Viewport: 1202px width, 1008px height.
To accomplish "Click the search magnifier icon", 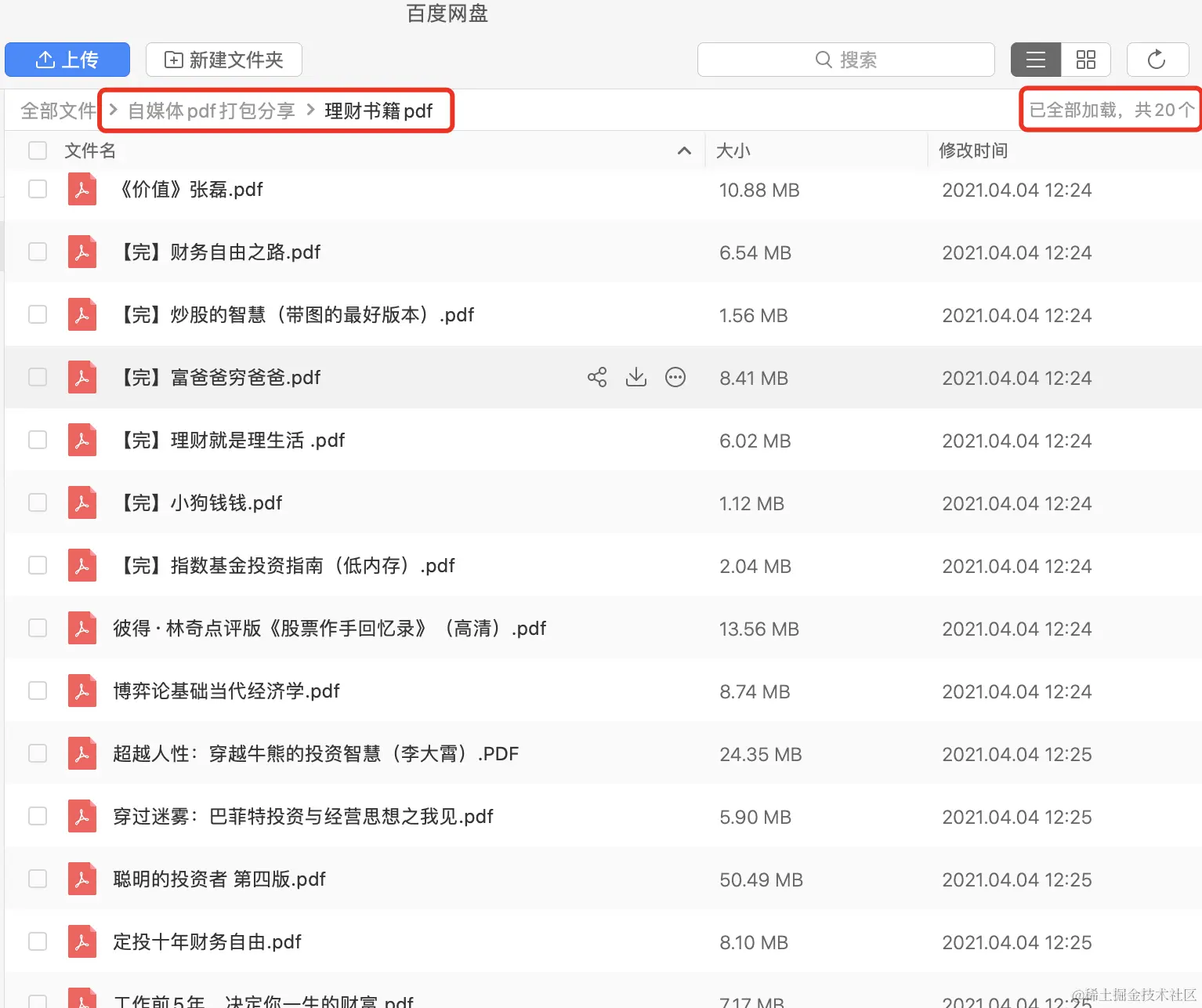I will [823, 59].
